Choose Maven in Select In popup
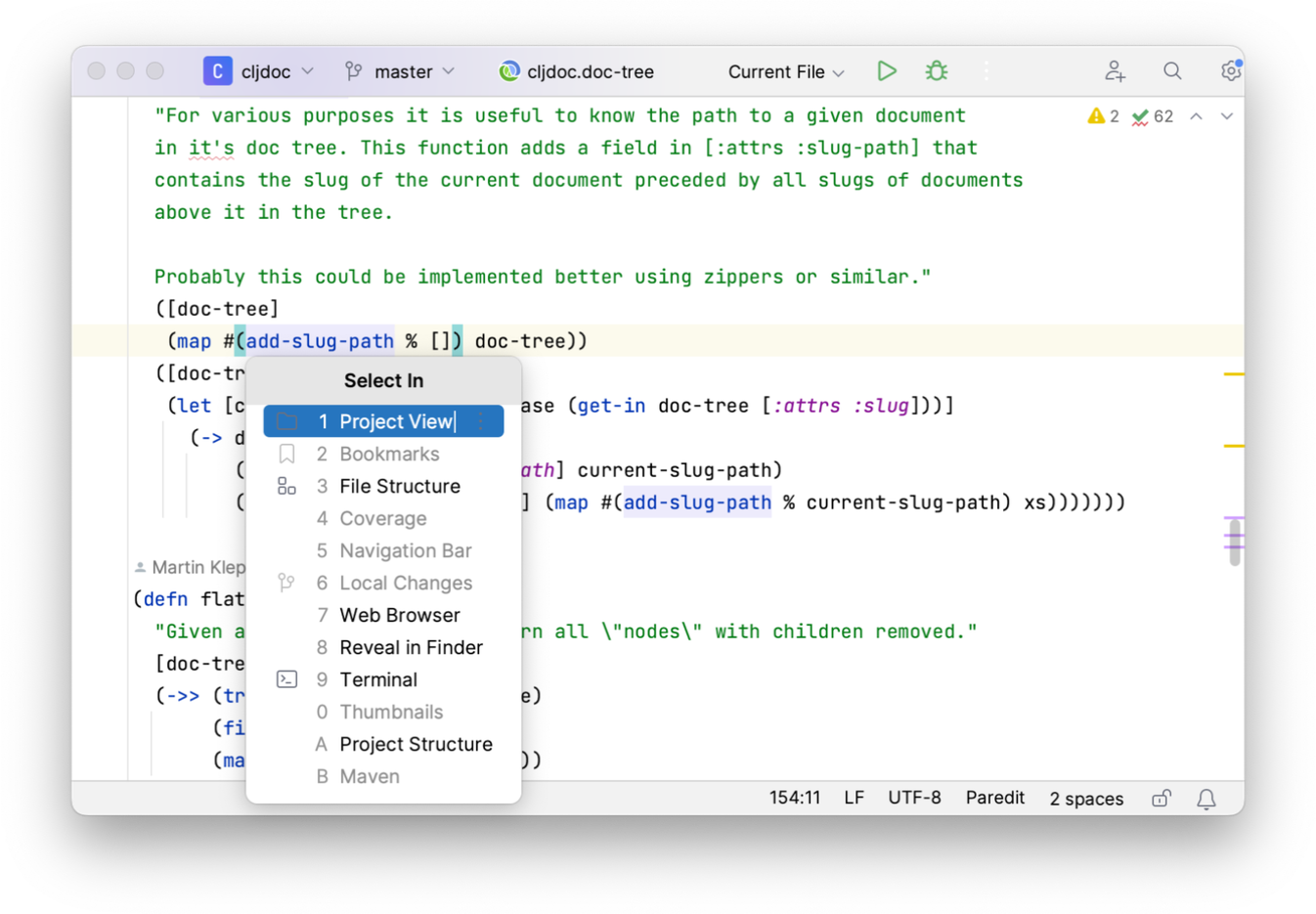This screenshot has width=1316, height=914. [x=383, y=776]
